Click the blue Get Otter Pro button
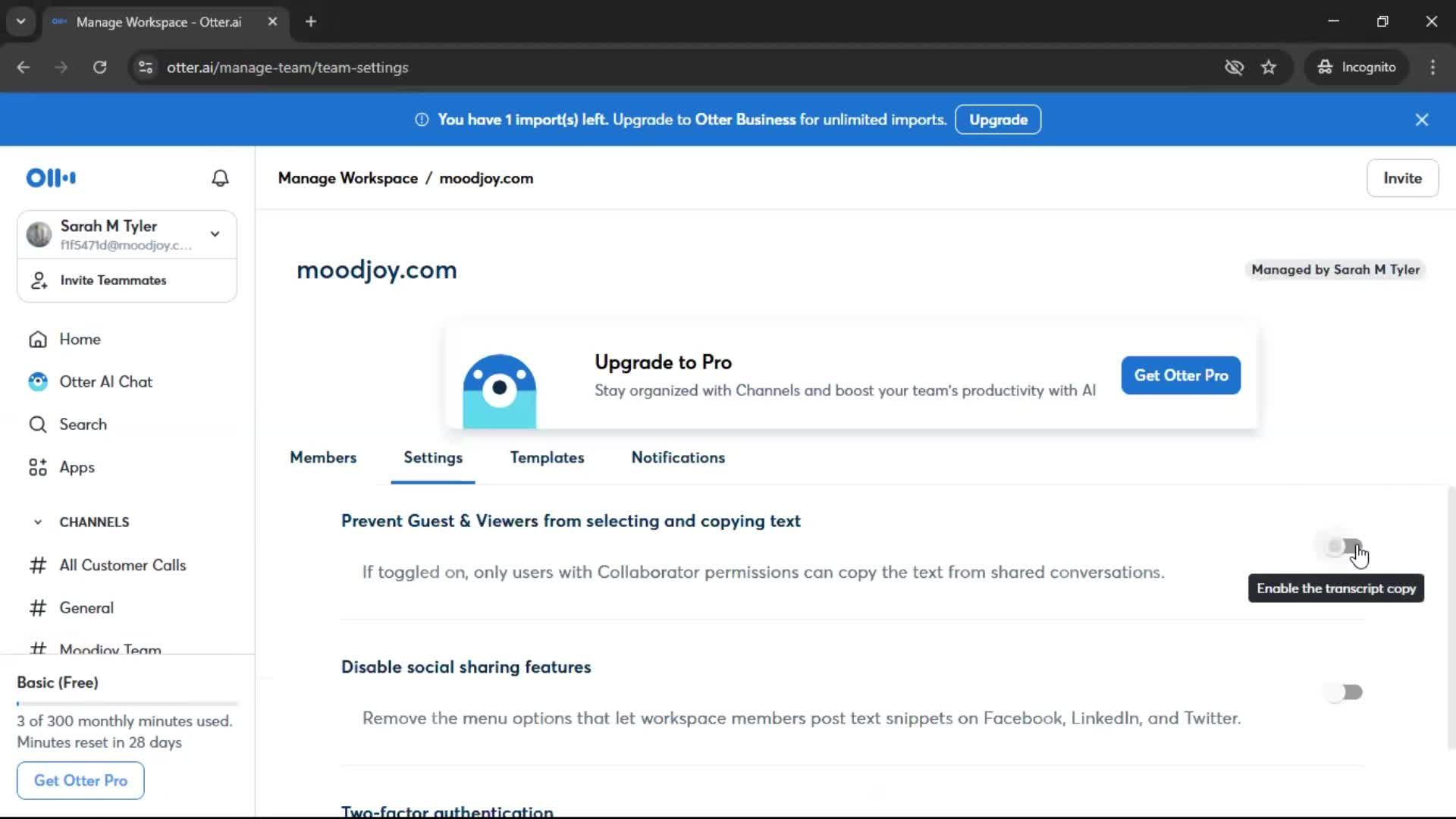This screenshot has height=819, width=1456. coord(1181,375)
